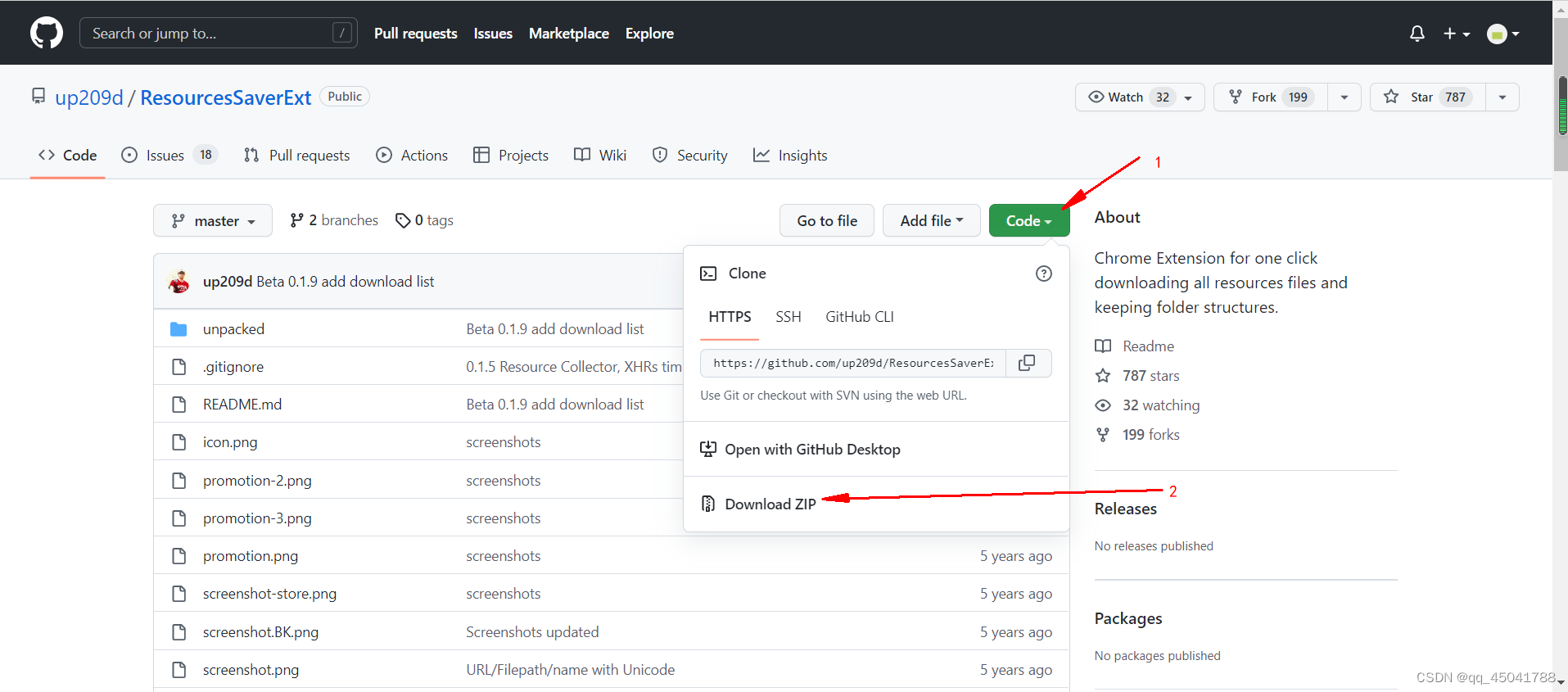
Task: Open commit 'URL/Filepath/name with Unicode'
Action: (x=571, y=670)
